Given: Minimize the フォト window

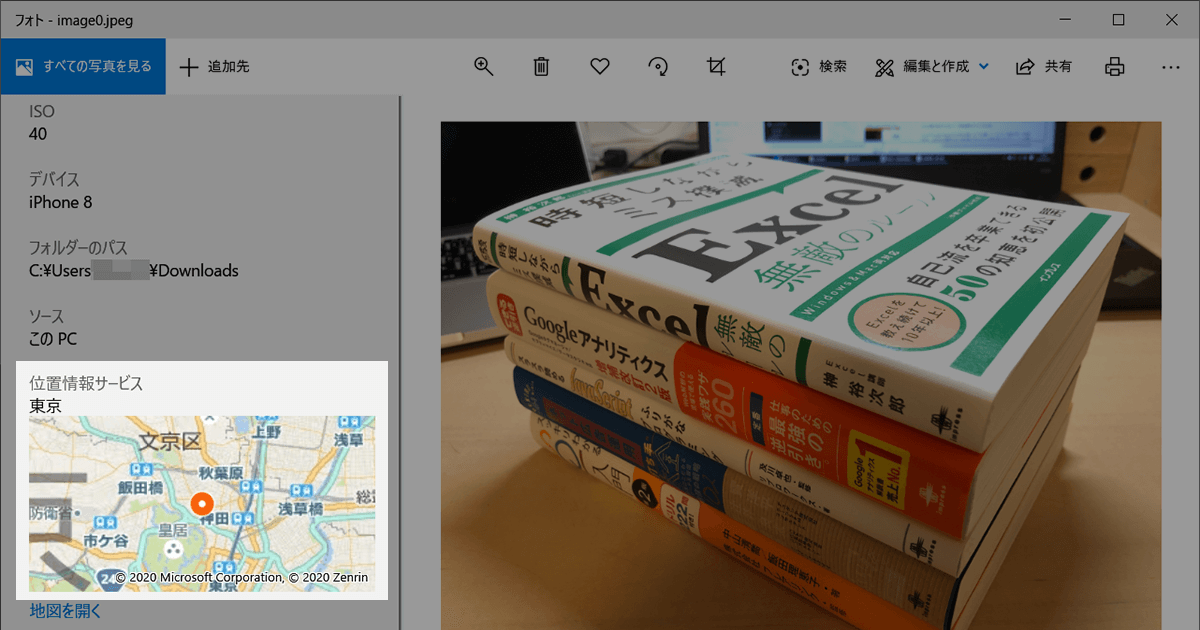Looking at the screenshot, I should [x=1063, y=19].
